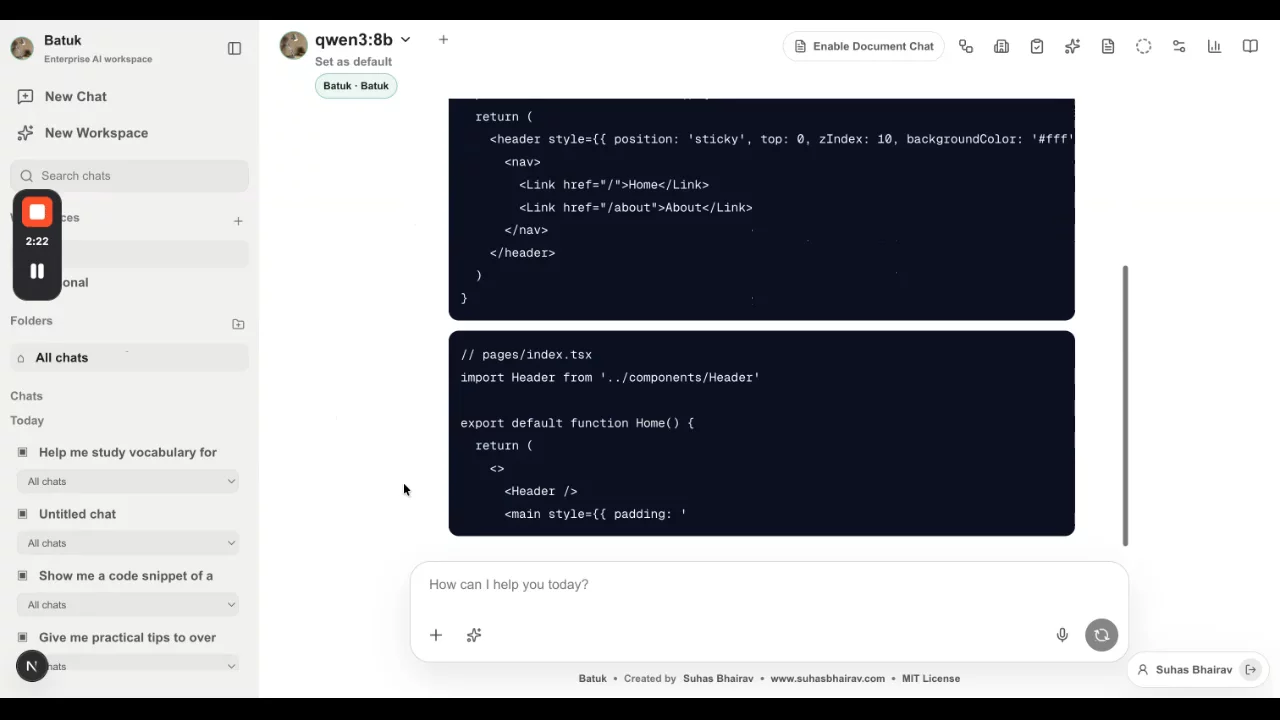Click the message input field
Viewport: 1280px width, 720px height.
tap(769, 585)
